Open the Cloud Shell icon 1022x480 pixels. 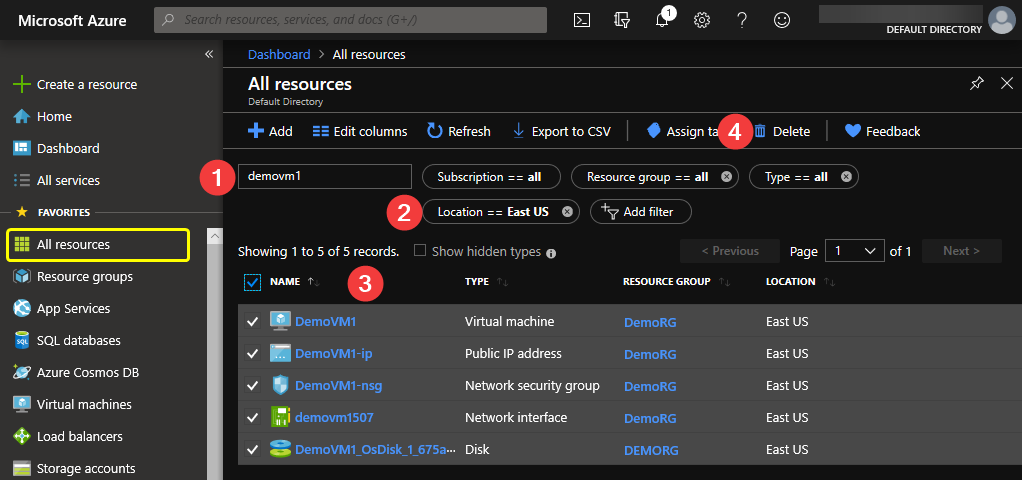[582, 20]
